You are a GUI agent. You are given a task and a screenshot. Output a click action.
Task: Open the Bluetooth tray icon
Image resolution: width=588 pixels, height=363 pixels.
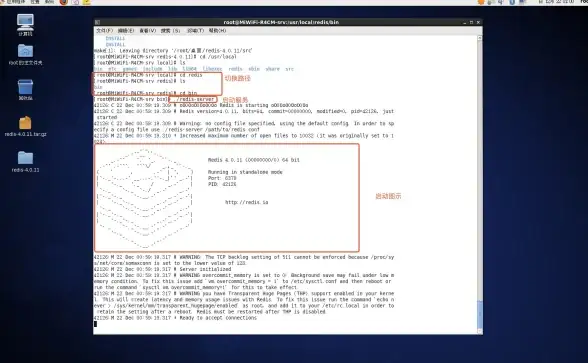(x=512, y=2)
